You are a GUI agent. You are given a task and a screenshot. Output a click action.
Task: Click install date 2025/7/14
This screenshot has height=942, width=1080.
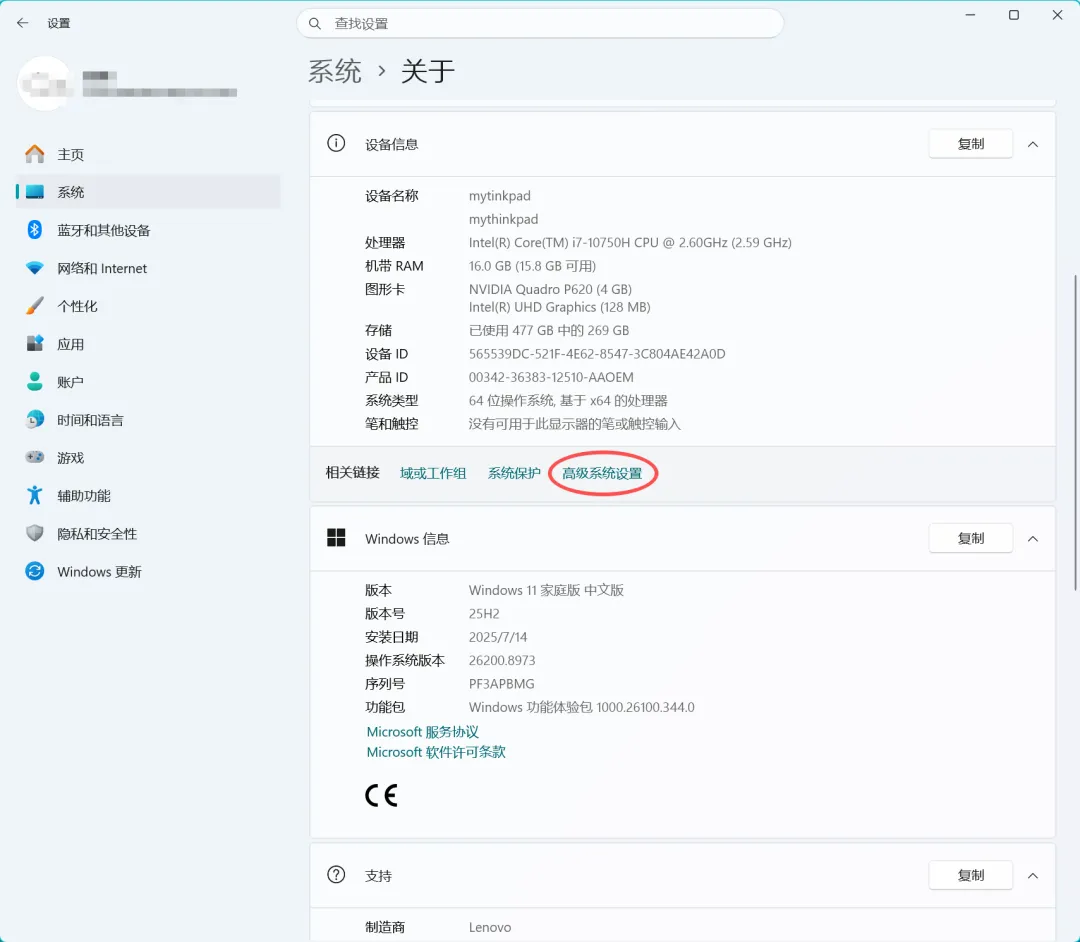498,637
